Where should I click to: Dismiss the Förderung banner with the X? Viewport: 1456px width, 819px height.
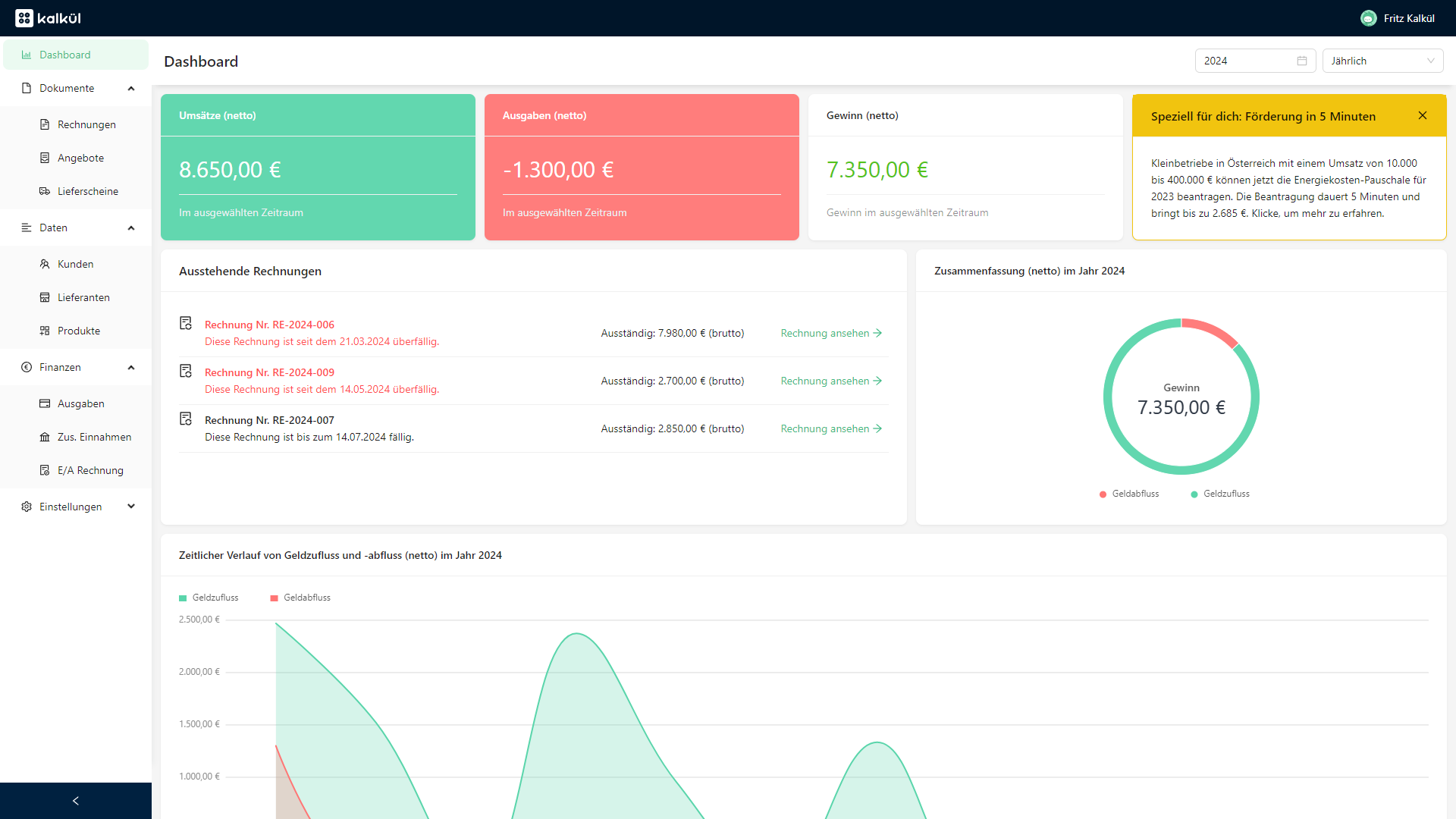tap(1423, 115)
